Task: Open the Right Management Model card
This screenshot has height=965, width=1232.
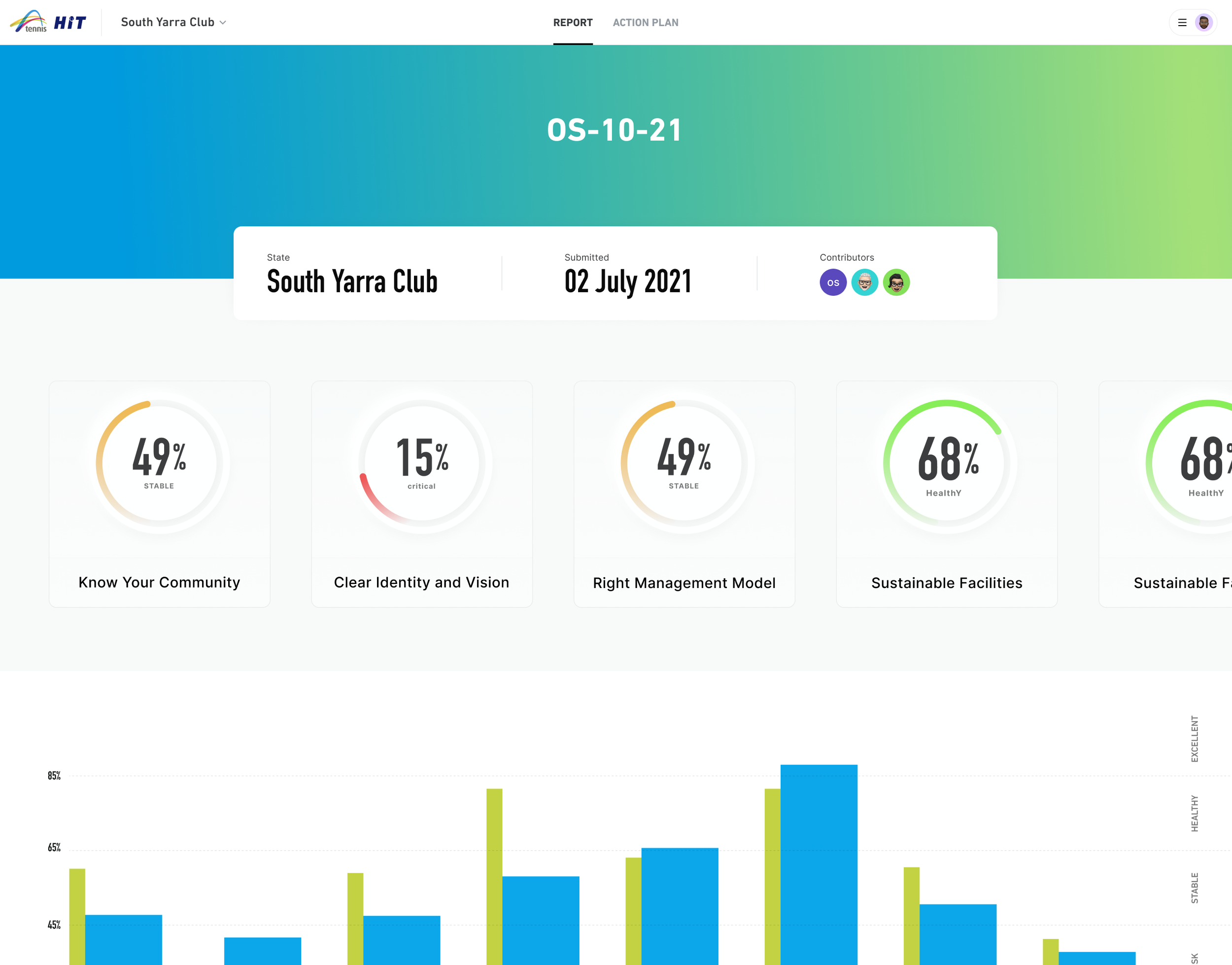Action: click(684, 583)
